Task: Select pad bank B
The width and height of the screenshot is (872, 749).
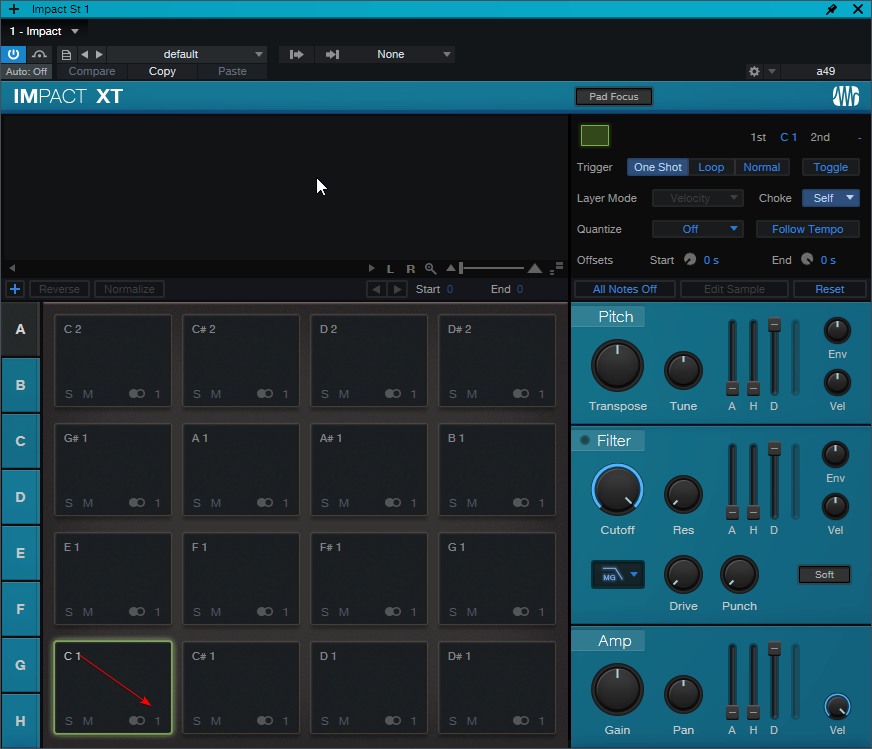Action: pos(20,385)
